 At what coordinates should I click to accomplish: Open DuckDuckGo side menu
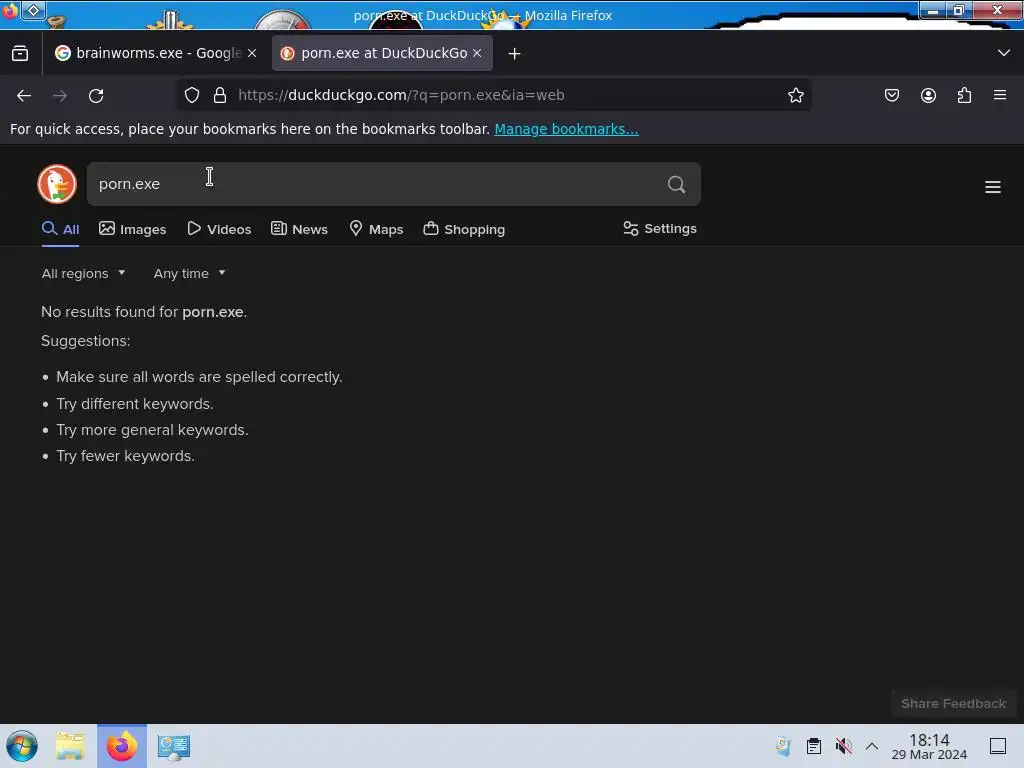pyautogui.click(x=993, y=187)
